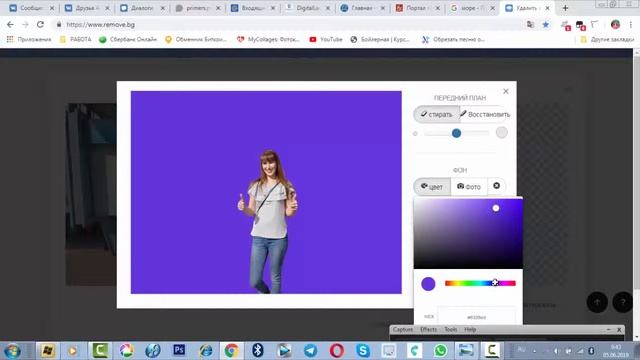The height and width of the screenshot is (360, 640).
Task: Bookmark the page with the star icon
Action: (x=546, y=24)
